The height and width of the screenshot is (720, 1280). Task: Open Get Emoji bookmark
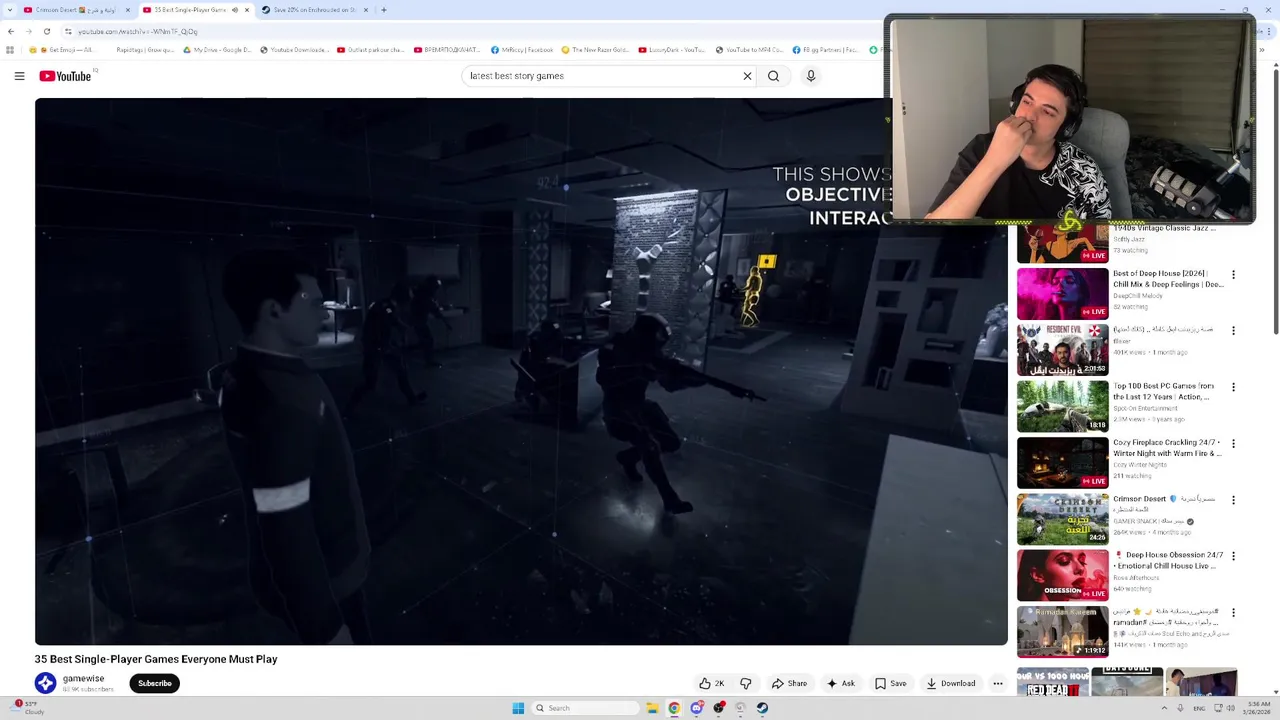[x=62, y=50]
